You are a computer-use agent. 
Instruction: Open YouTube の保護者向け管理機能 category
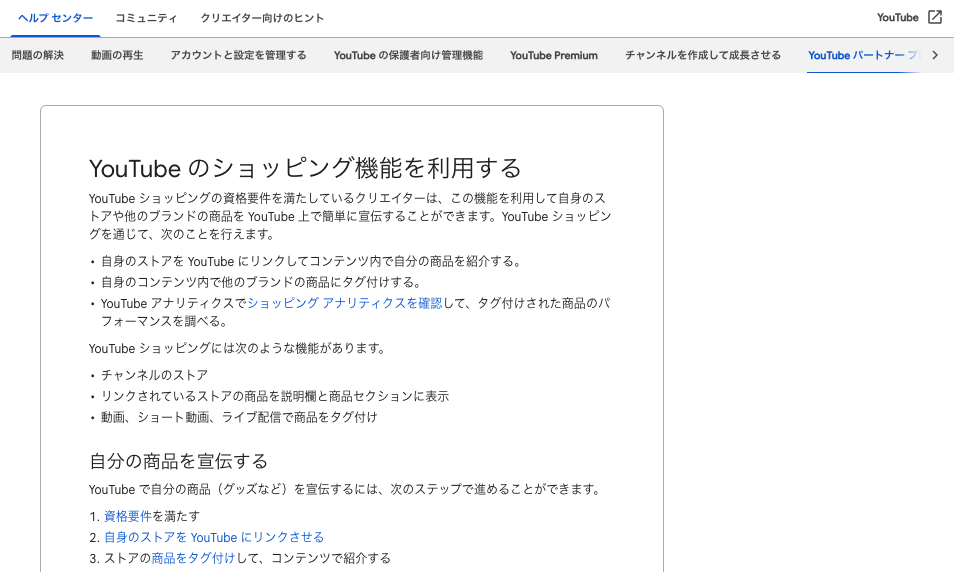[x=408, y=55]
